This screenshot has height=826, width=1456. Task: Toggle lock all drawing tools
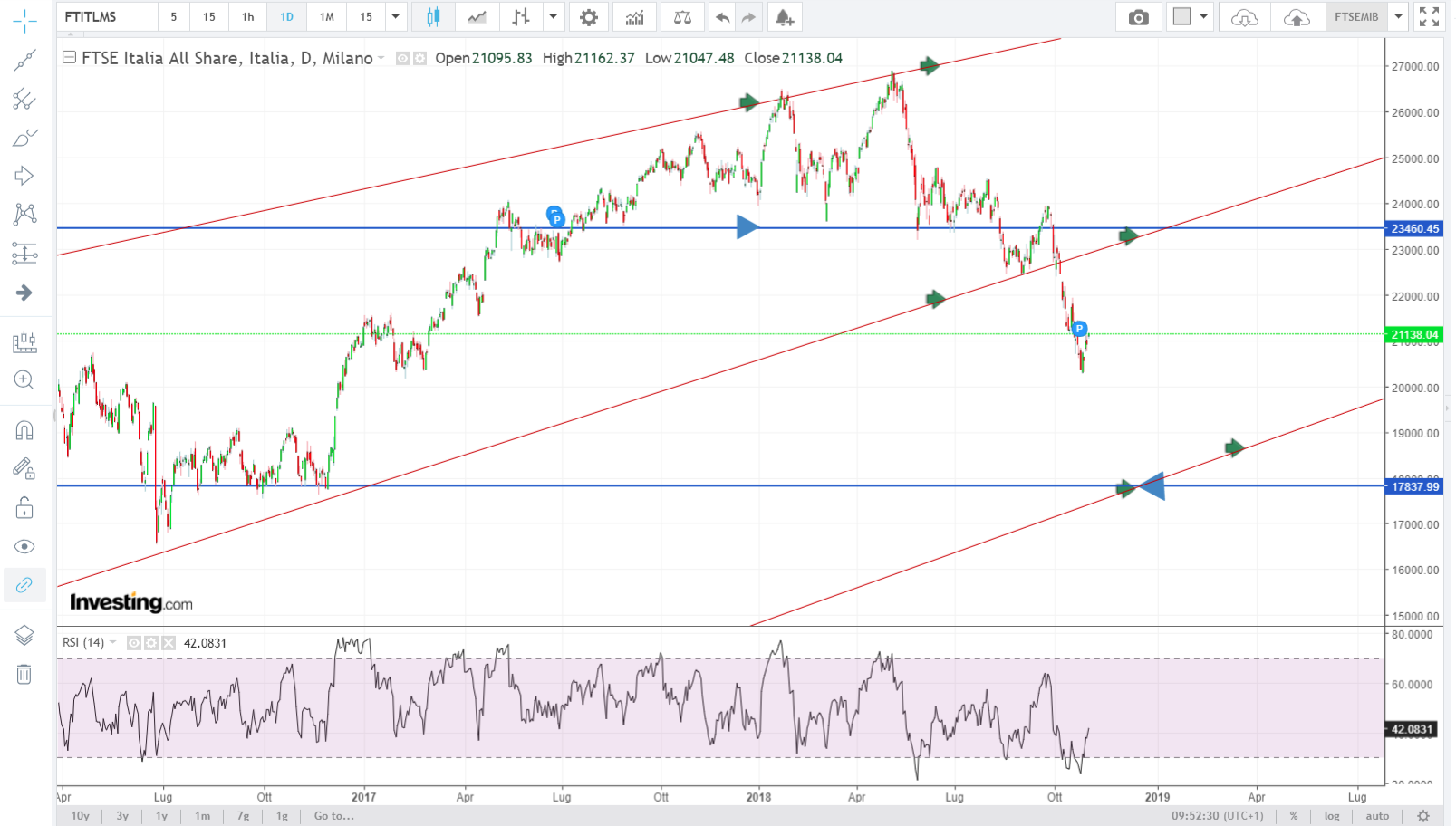click(24, 507)
